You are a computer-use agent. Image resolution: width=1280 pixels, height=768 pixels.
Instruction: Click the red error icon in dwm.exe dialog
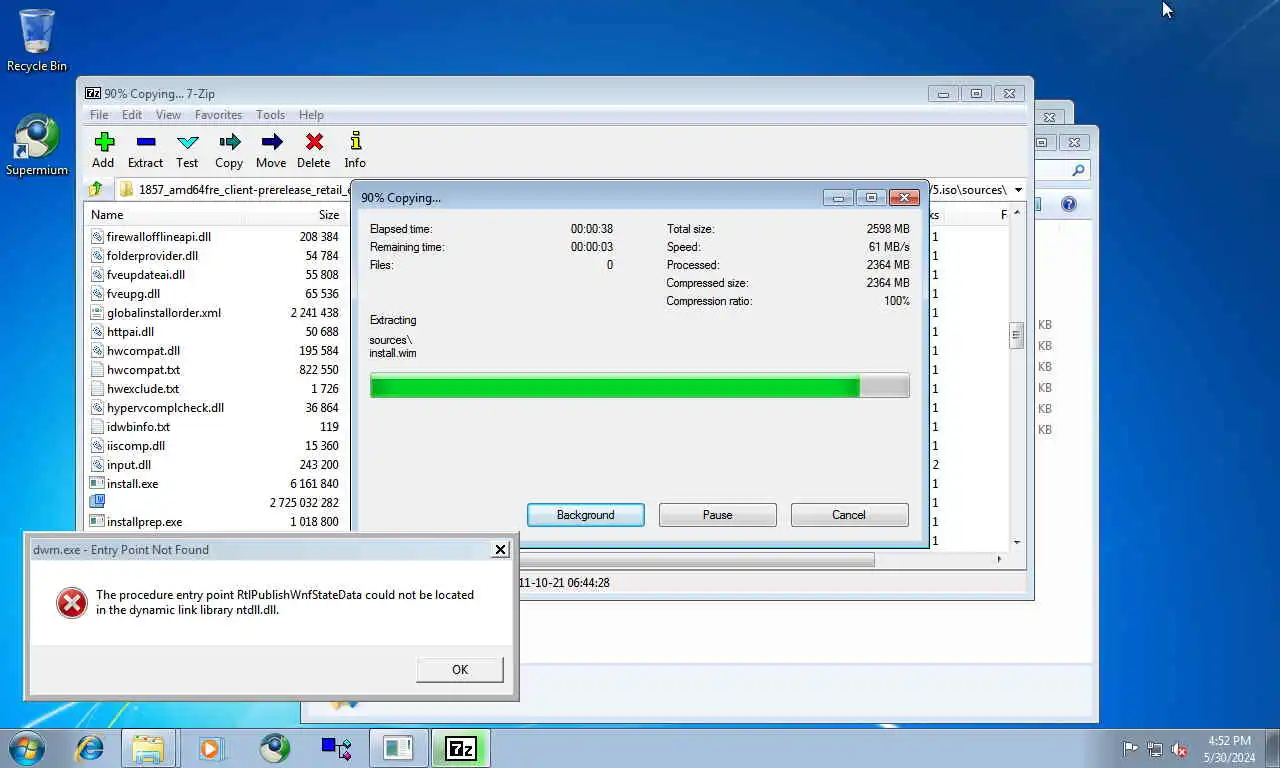[x=72, y=602]
